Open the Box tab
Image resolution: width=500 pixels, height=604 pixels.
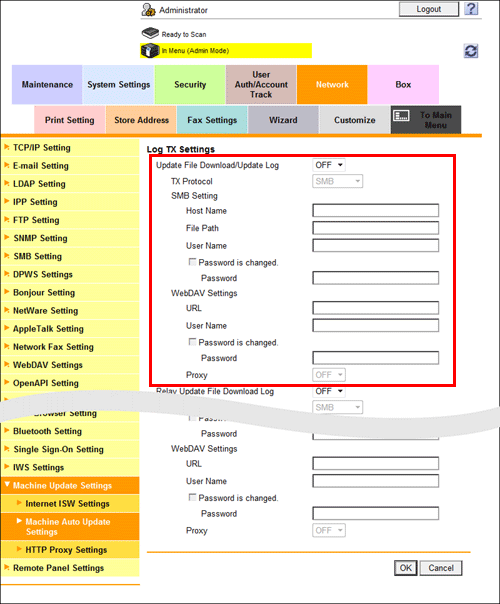(403, 84)
